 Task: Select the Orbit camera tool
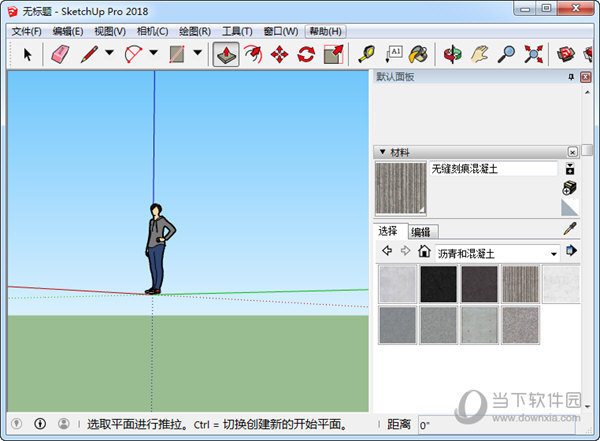pyautogui.click(x=452, y=54)
